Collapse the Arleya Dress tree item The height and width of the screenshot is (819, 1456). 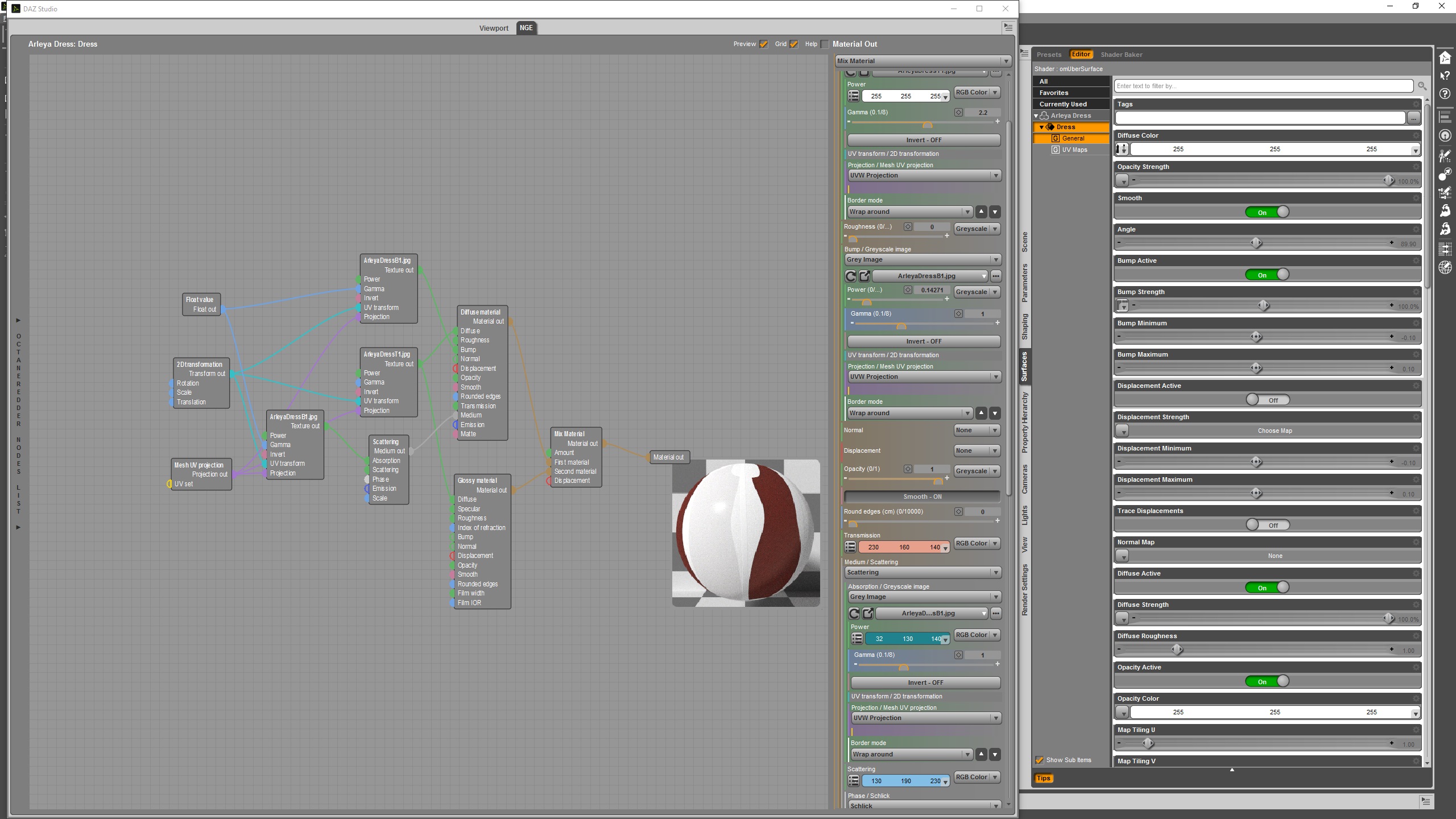[x=1036, y=115]
